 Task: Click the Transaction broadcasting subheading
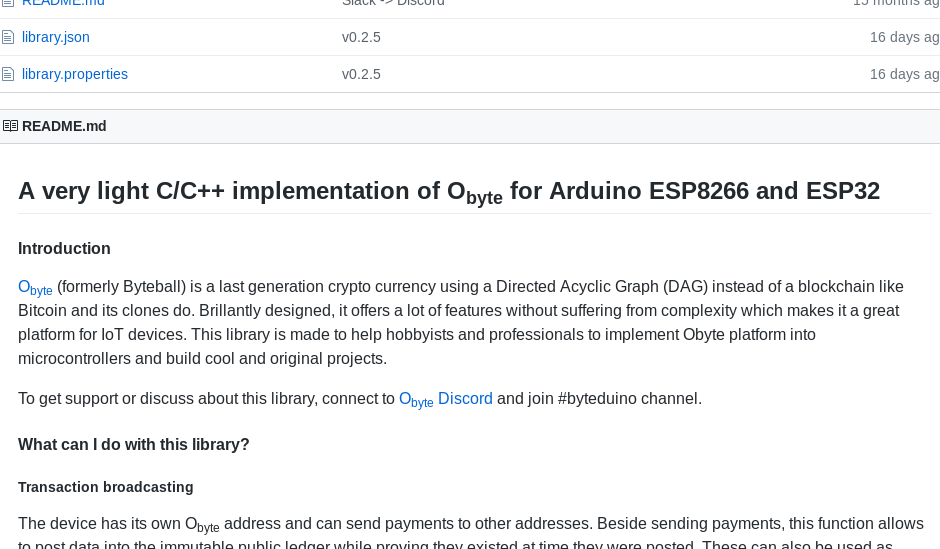[x=106, y=487]
